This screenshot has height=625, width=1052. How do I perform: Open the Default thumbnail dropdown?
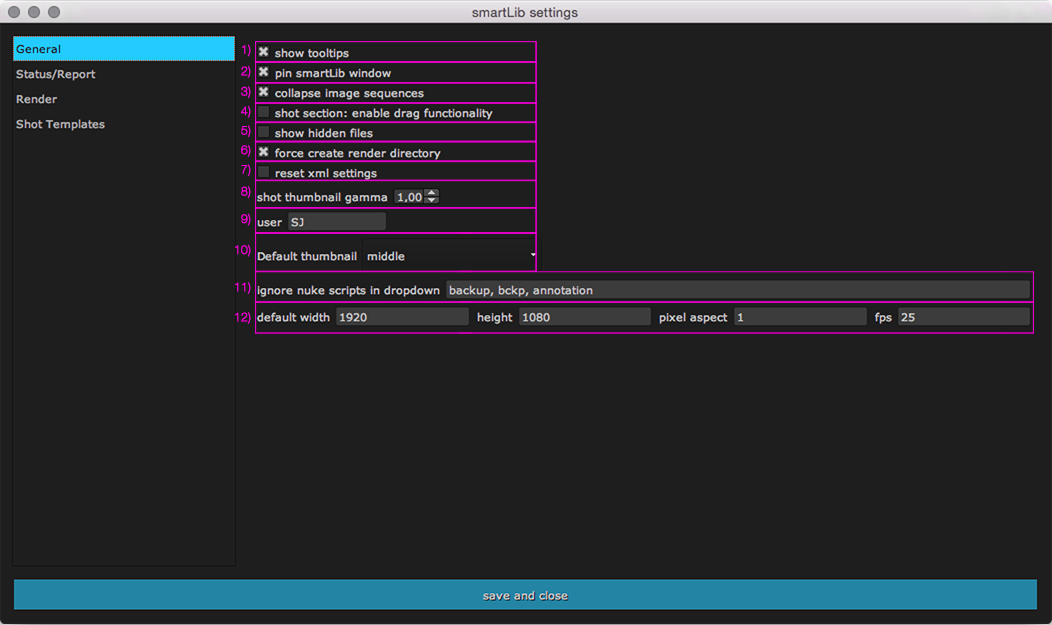pyautogui.click(x=449, y=256)
